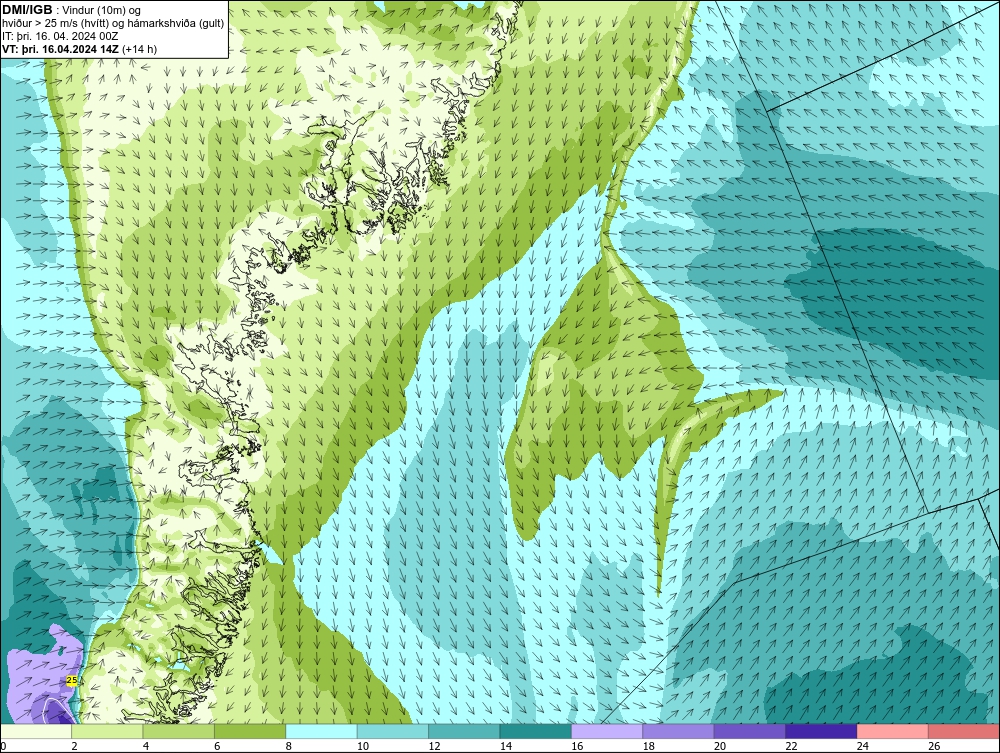Click the yellow 25 gust label on map
1000x753 pixels.
[x=72, y=680]
